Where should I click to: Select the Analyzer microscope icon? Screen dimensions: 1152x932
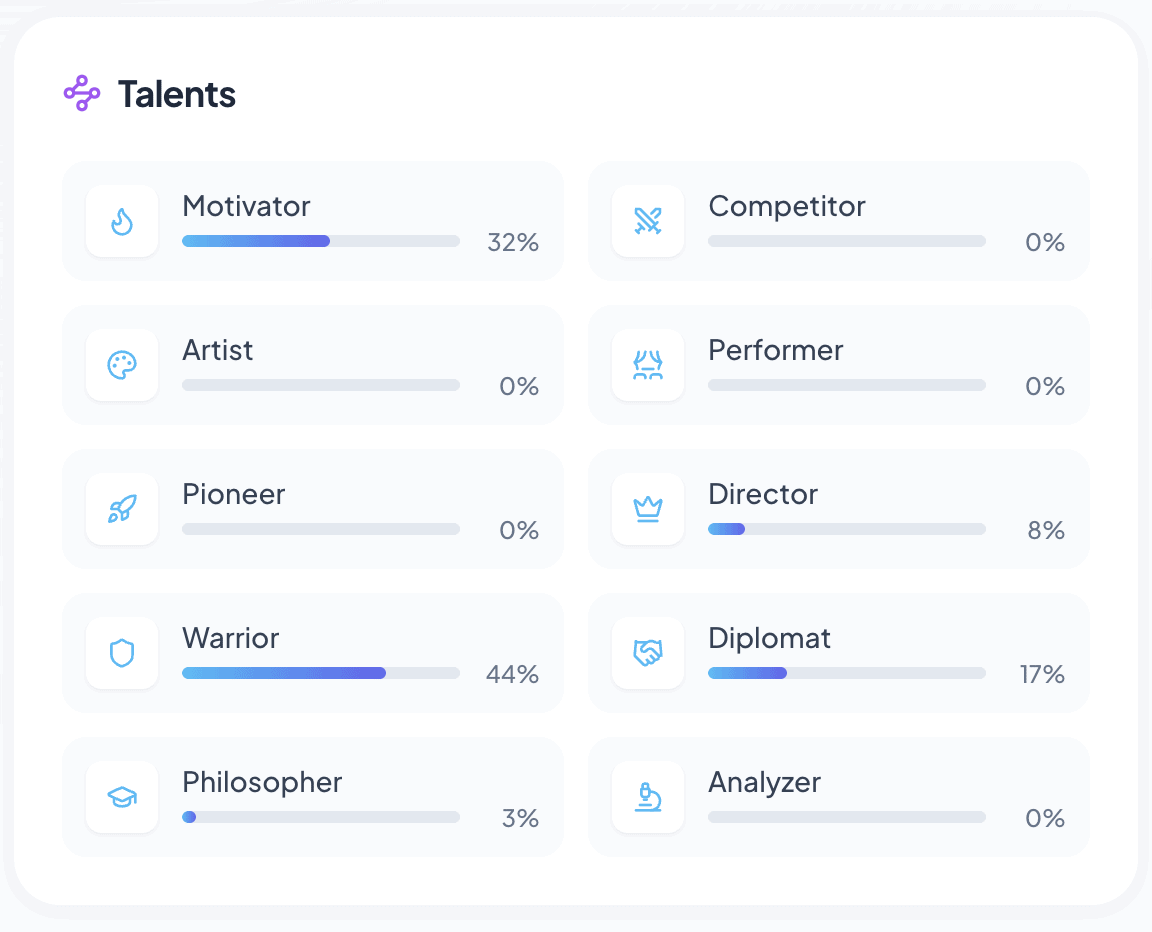[648, 797]
